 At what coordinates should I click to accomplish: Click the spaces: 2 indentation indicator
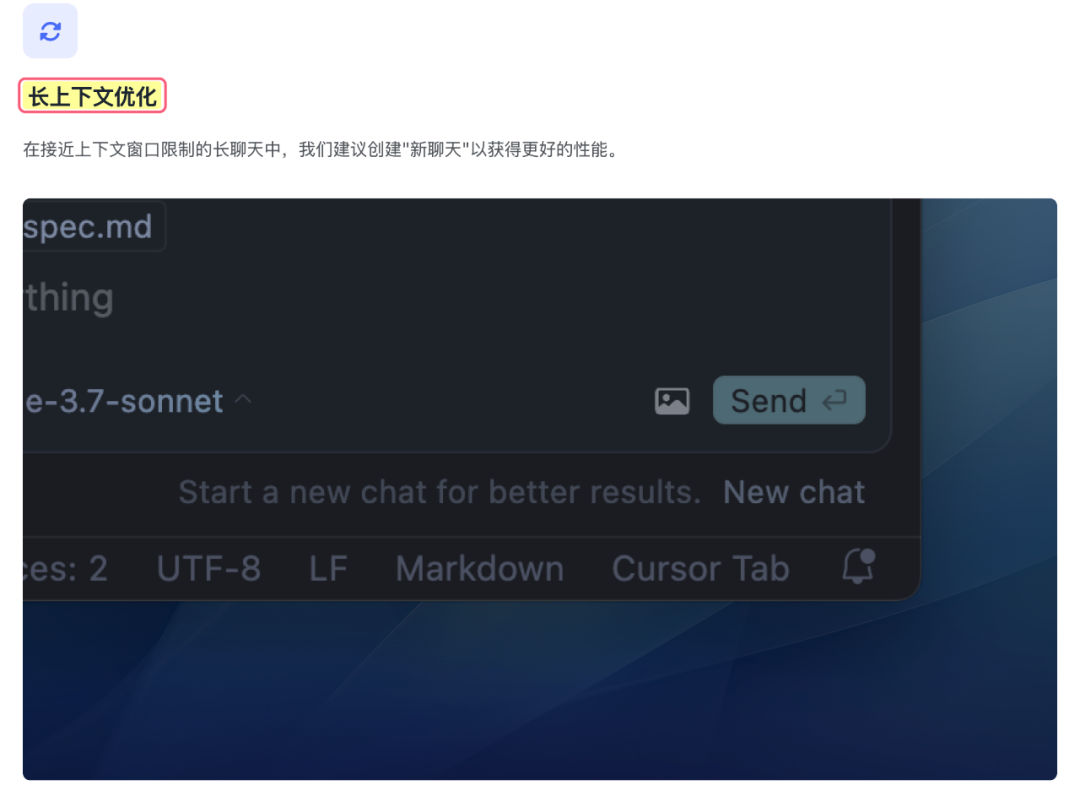tap(65, 569)
